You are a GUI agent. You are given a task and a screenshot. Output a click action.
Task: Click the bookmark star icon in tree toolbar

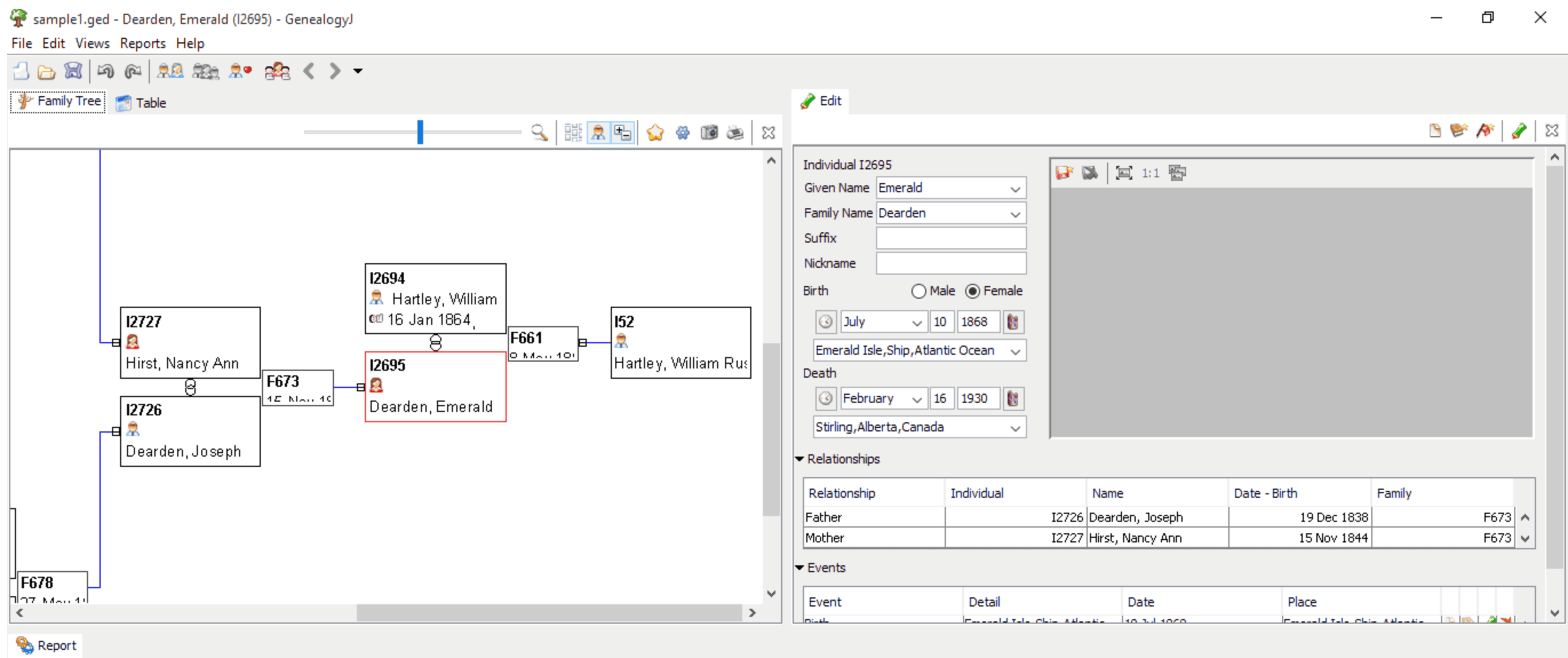(x=655, y=132)
